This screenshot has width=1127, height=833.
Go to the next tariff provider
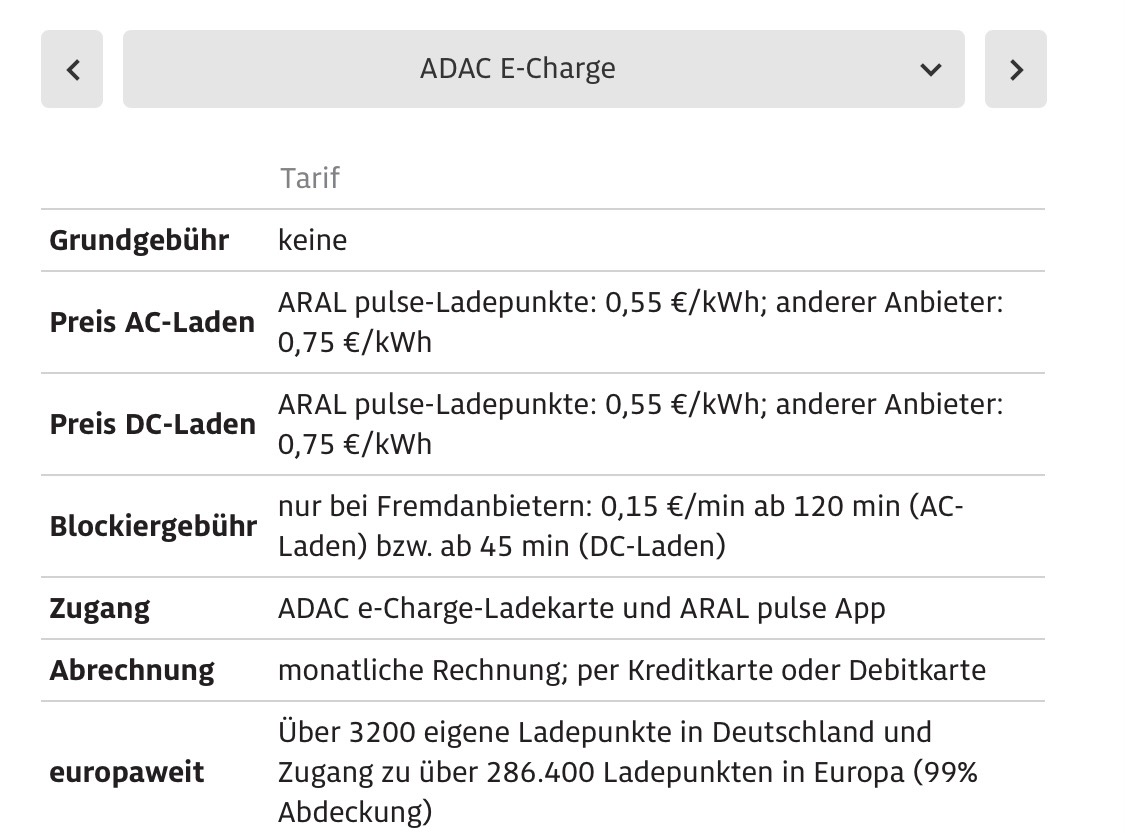1015,69
